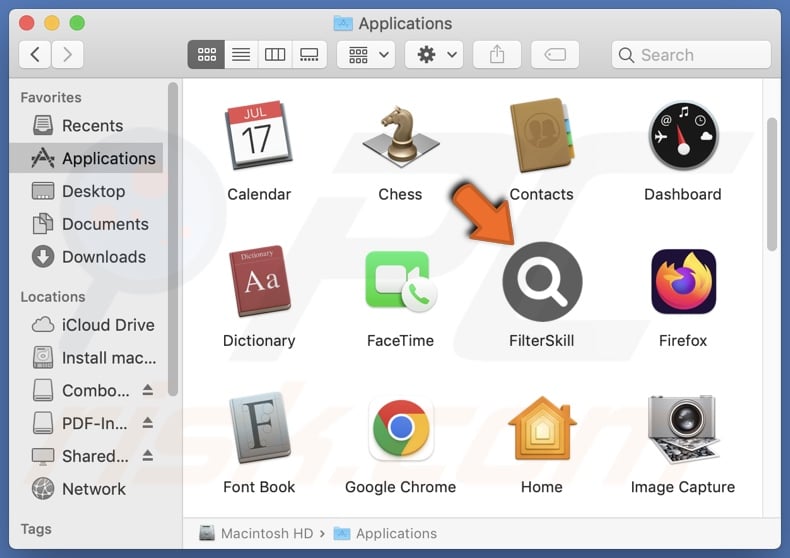The image size is (790, 558).
Task: Select Applications in the sidebar
Action: click(x=86, y=158)
